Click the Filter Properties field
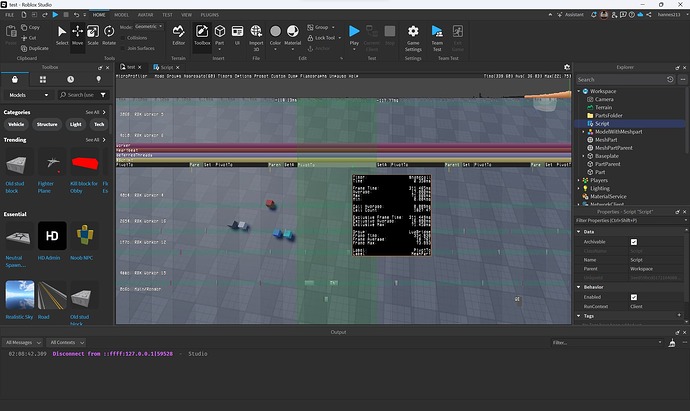 (630, 220)
